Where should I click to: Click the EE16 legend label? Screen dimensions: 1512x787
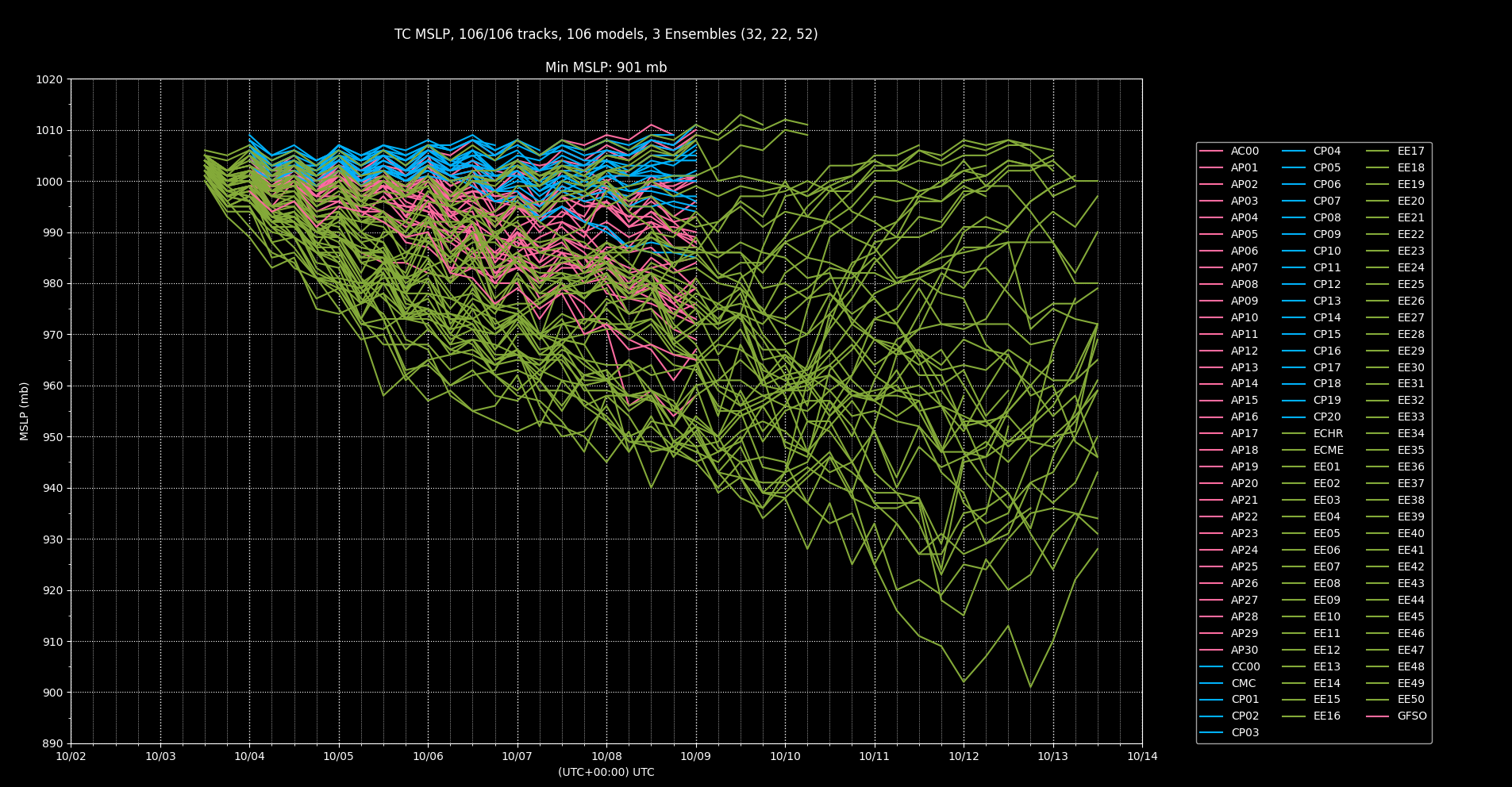pos(1327,716)
